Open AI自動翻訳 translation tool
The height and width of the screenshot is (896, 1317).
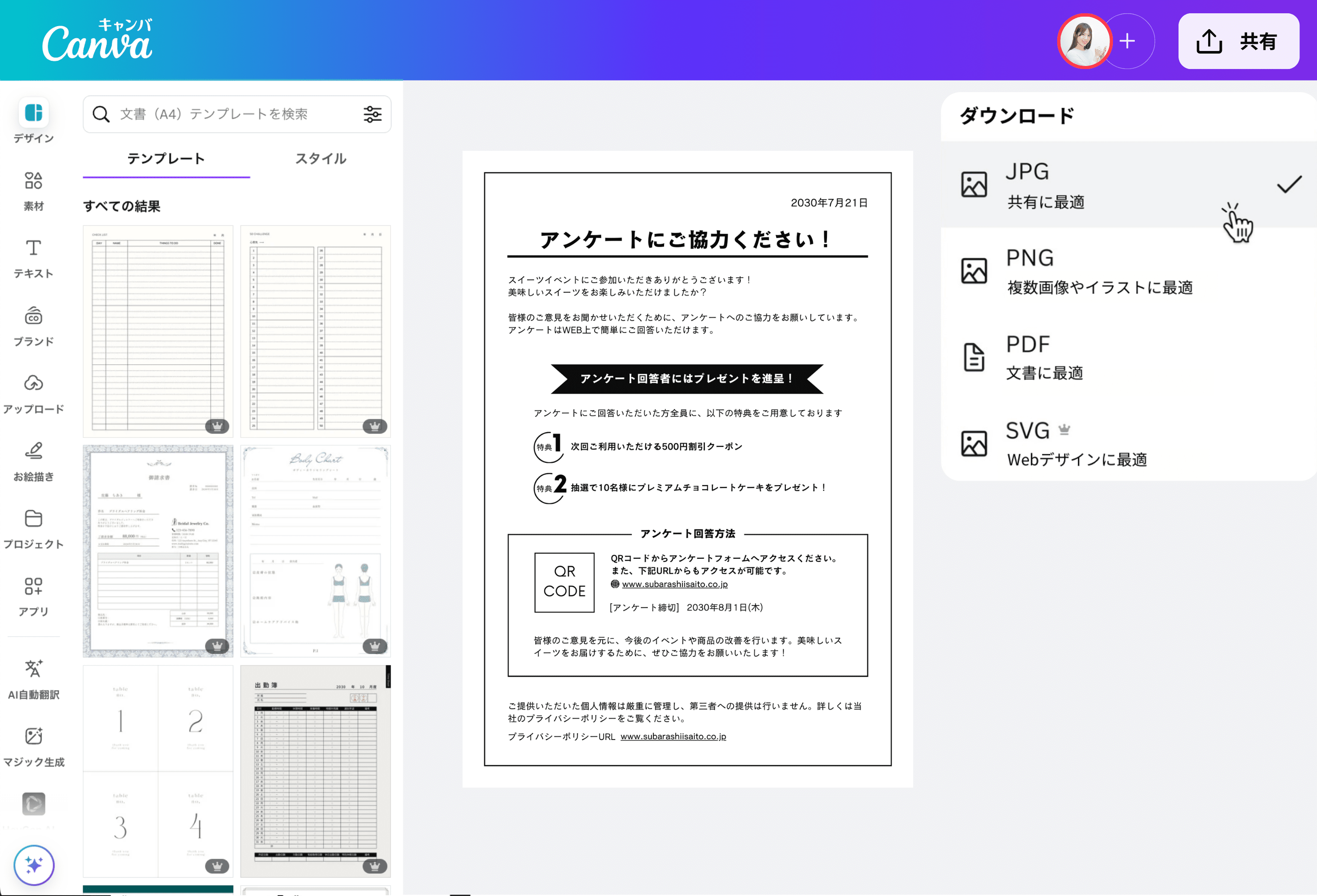[x=33, y=669]
